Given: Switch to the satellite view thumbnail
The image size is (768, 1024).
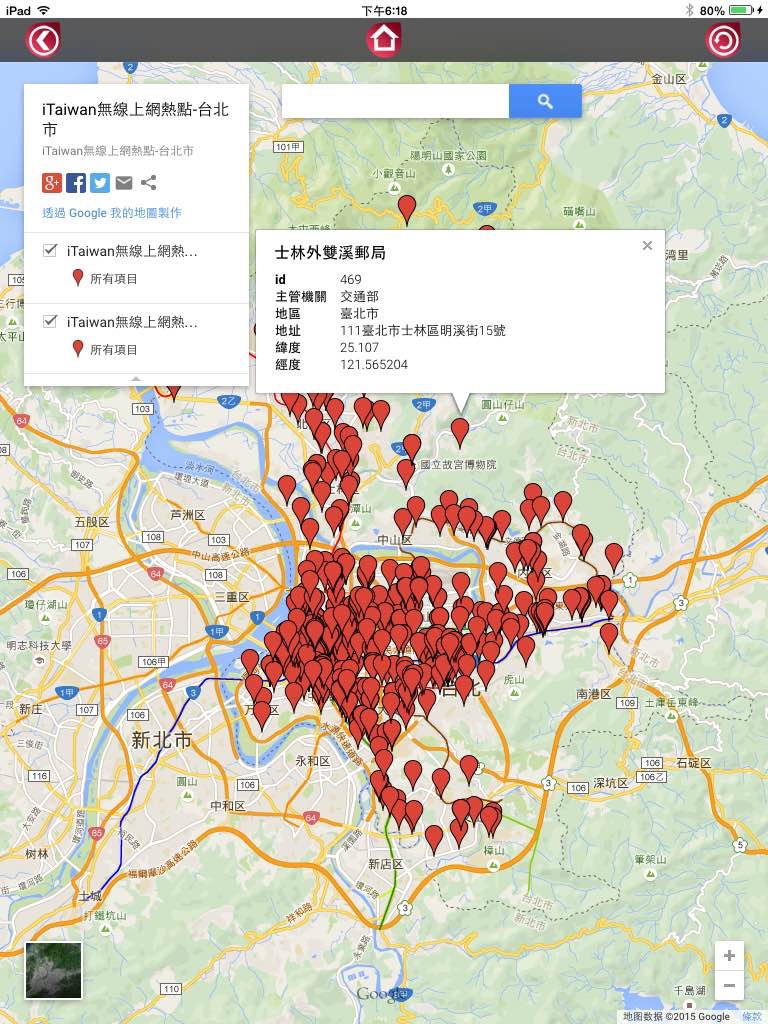Looking at the screenshot, I should click(54, 970).
